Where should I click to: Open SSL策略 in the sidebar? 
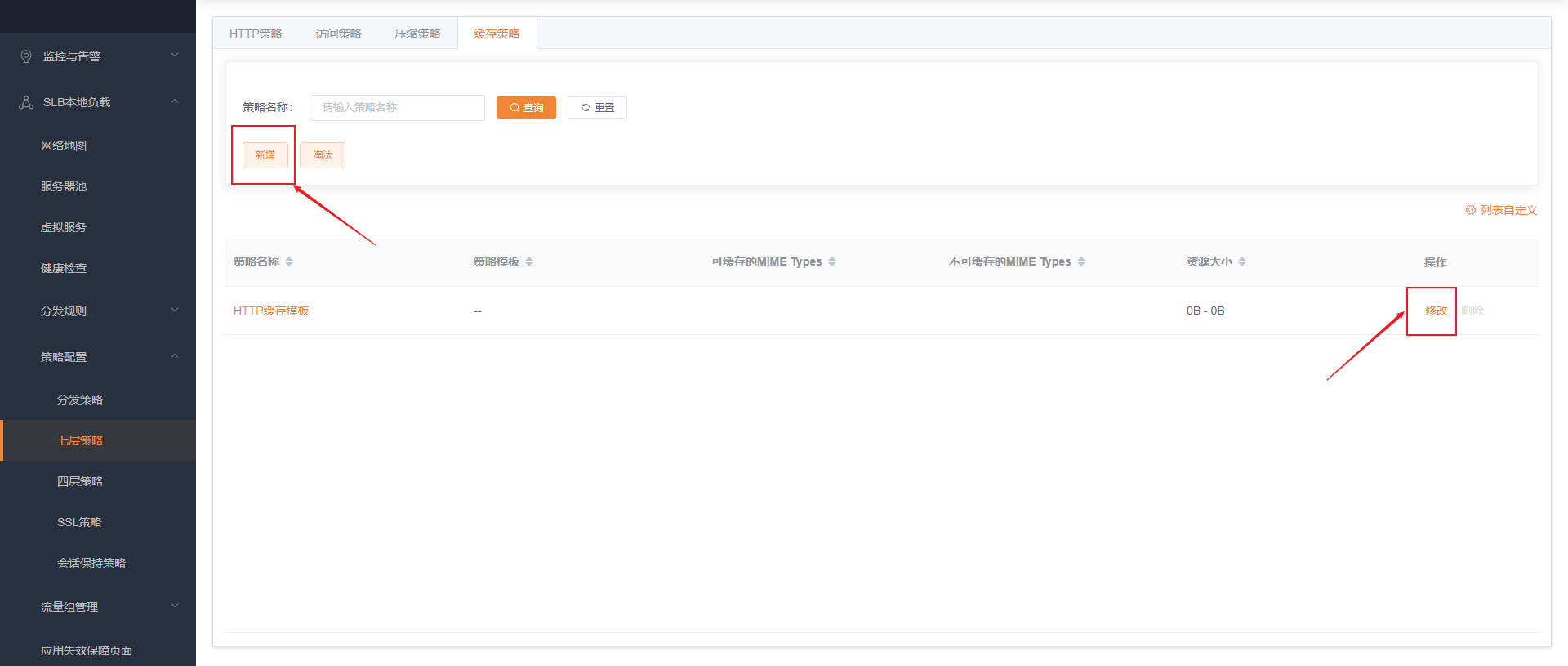click(79, 522)
